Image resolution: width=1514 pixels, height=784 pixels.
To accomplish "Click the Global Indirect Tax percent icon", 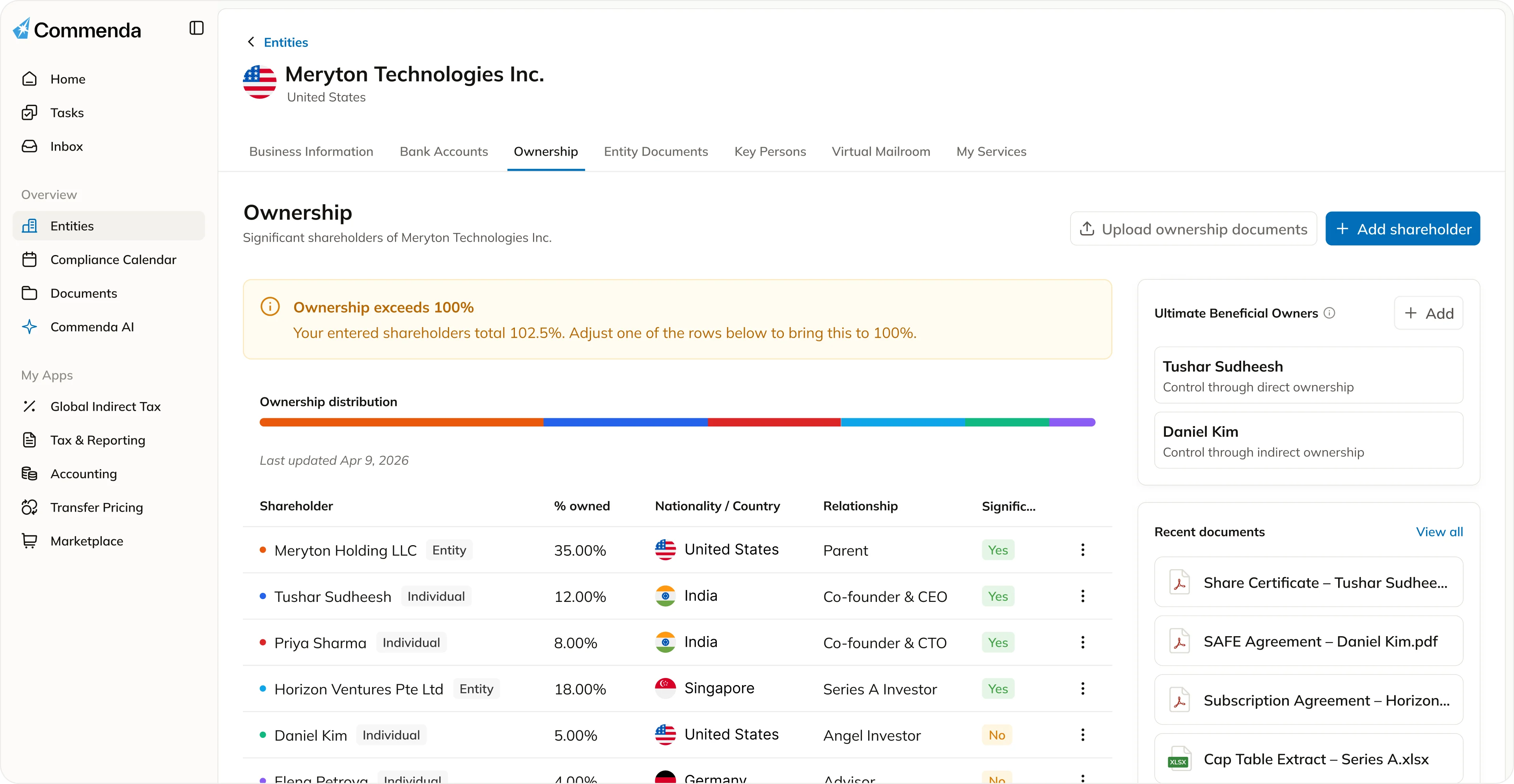I will [x=30, y=406].
